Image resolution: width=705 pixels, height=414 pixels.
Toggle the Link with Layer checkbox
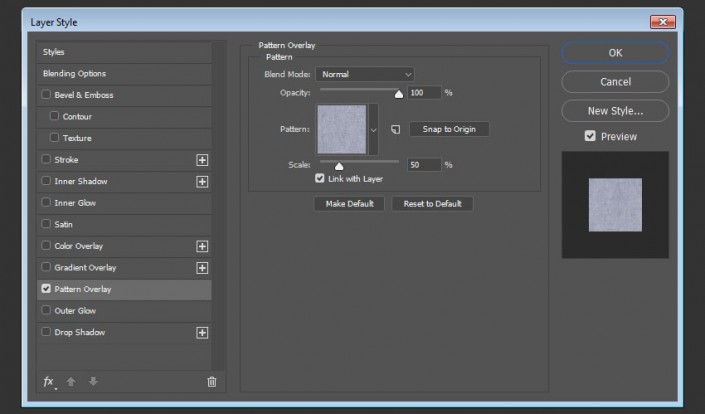(320, 179)
